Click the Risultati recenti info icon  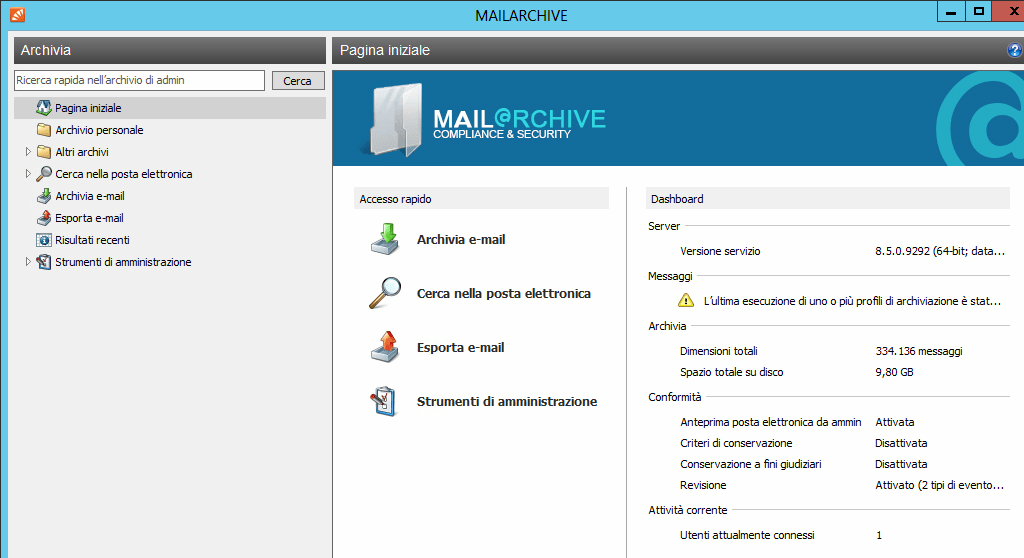(44, 240)
